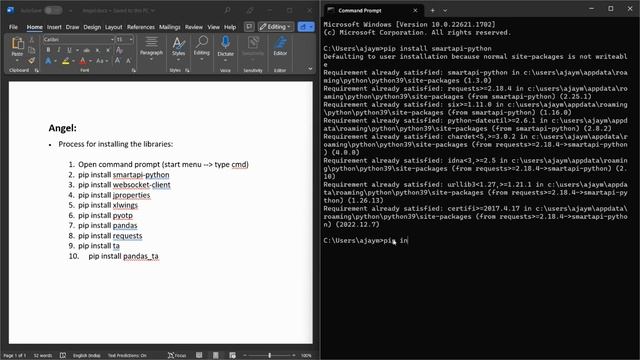Switch to the Mailings tab
640x360 pixels.
[170, 27]
